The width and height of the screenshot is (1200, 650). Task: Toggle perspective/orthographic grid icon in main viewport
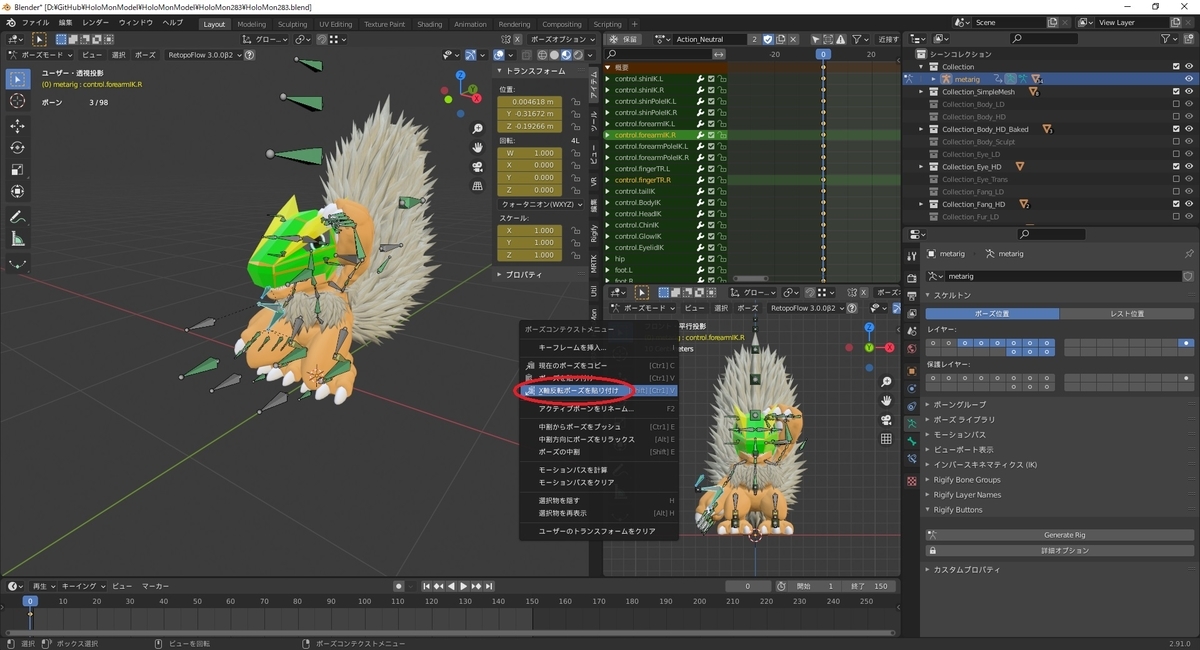[x=478, y=186]
